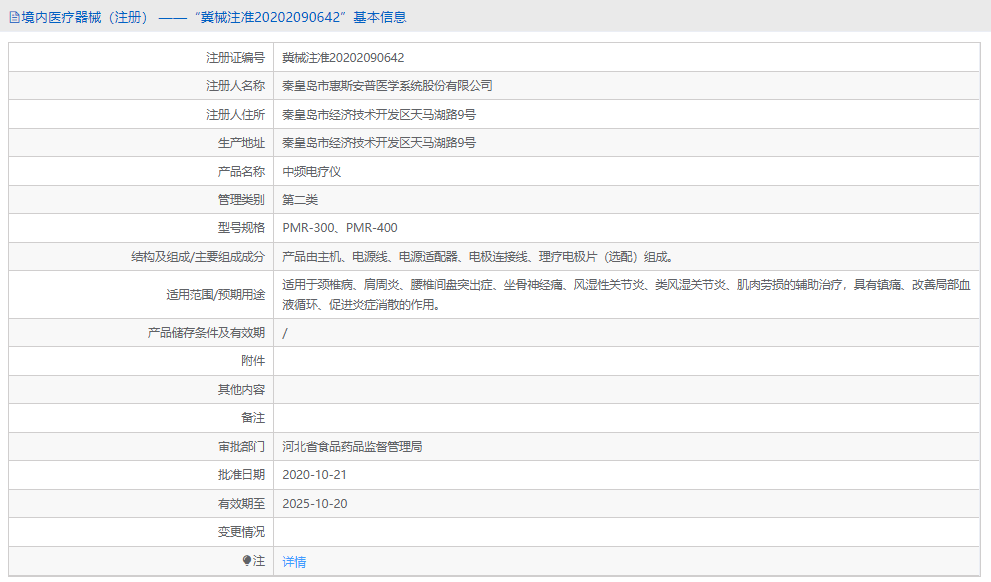Click the address value in 生产地址 row
The image size is (991, 582).
click(x=379, y=143)
